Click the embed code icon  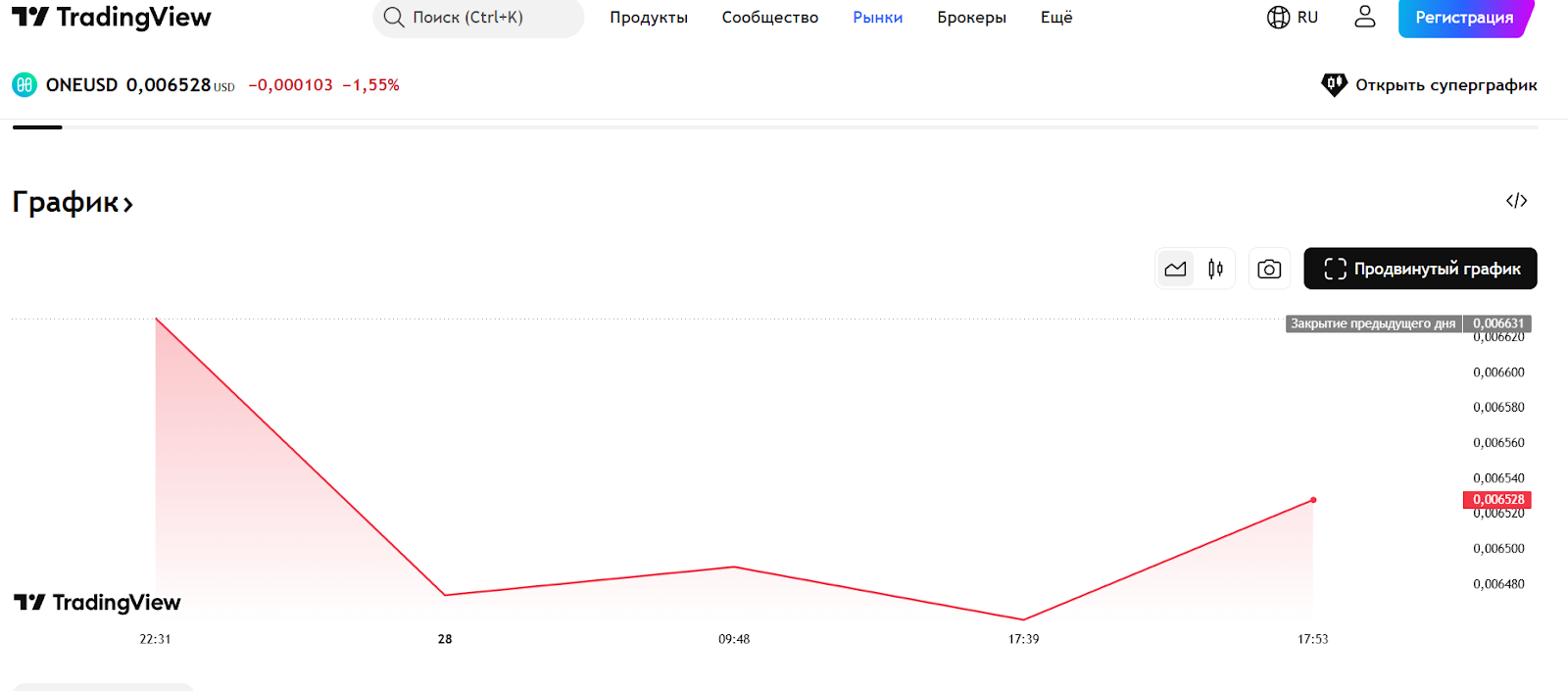[1516, 201]
